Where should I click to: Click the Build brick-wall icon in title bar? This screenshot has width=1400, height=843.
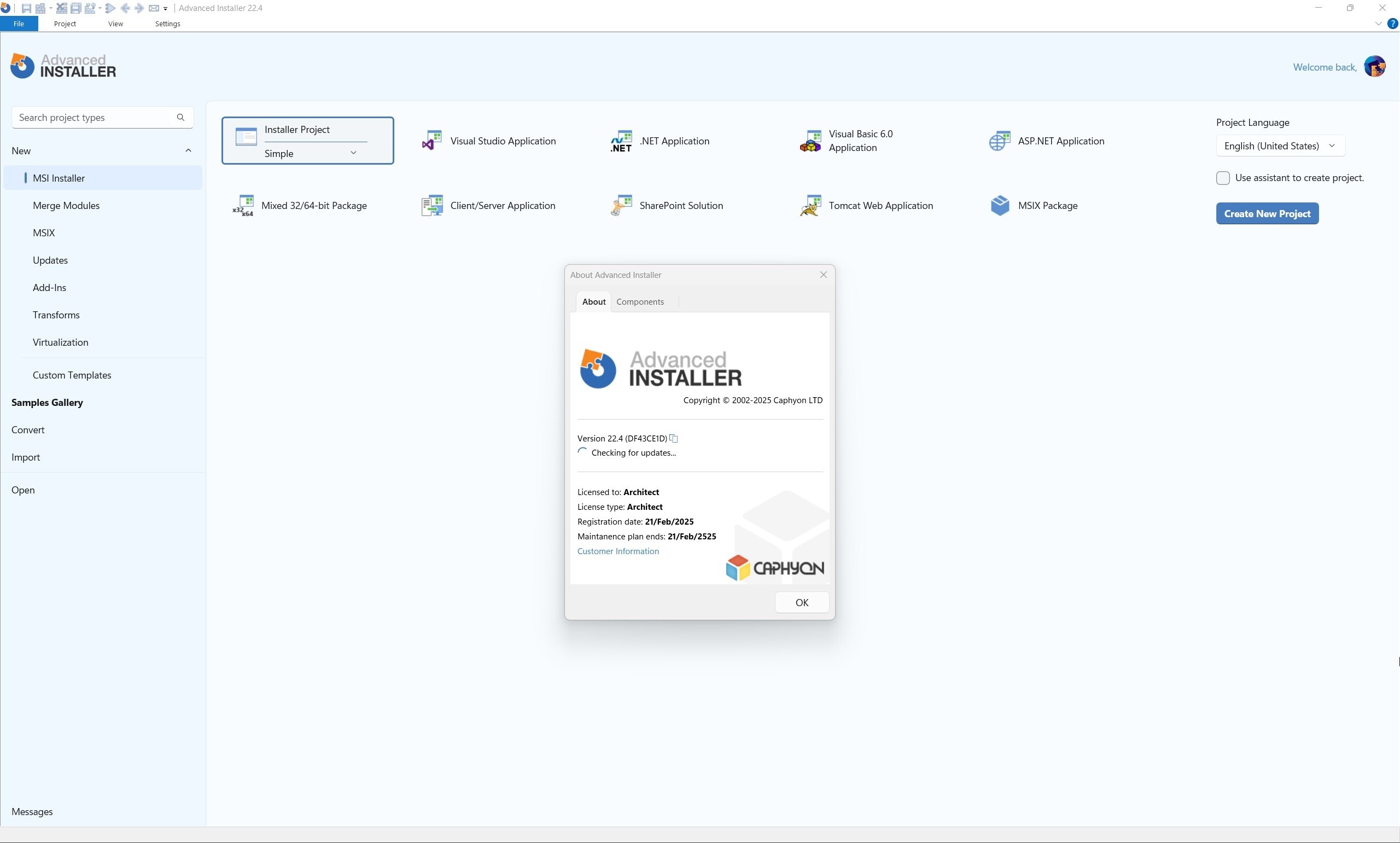tap(40, 9)
